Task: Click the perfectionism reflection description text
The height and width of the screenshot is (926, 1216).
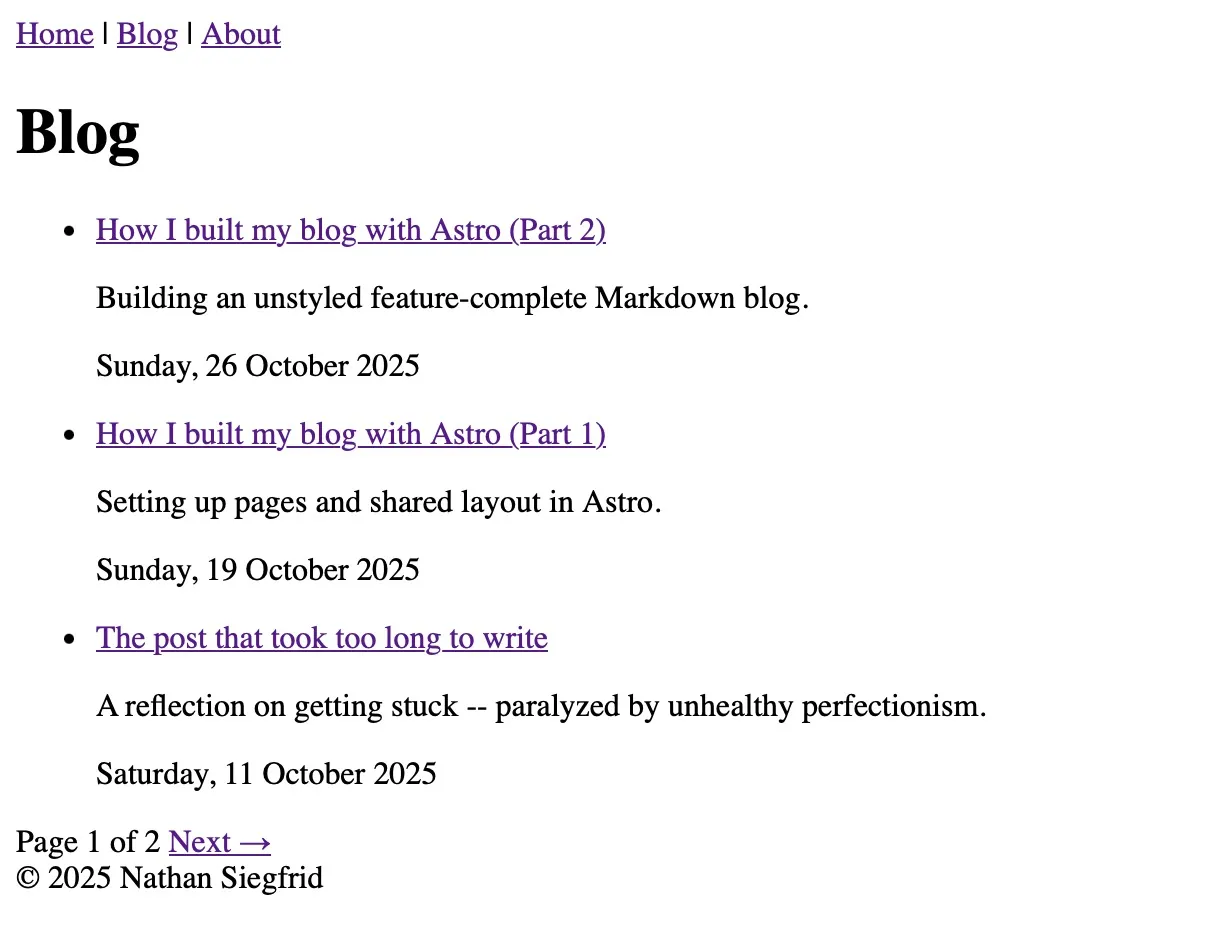Action: (541, 706)
